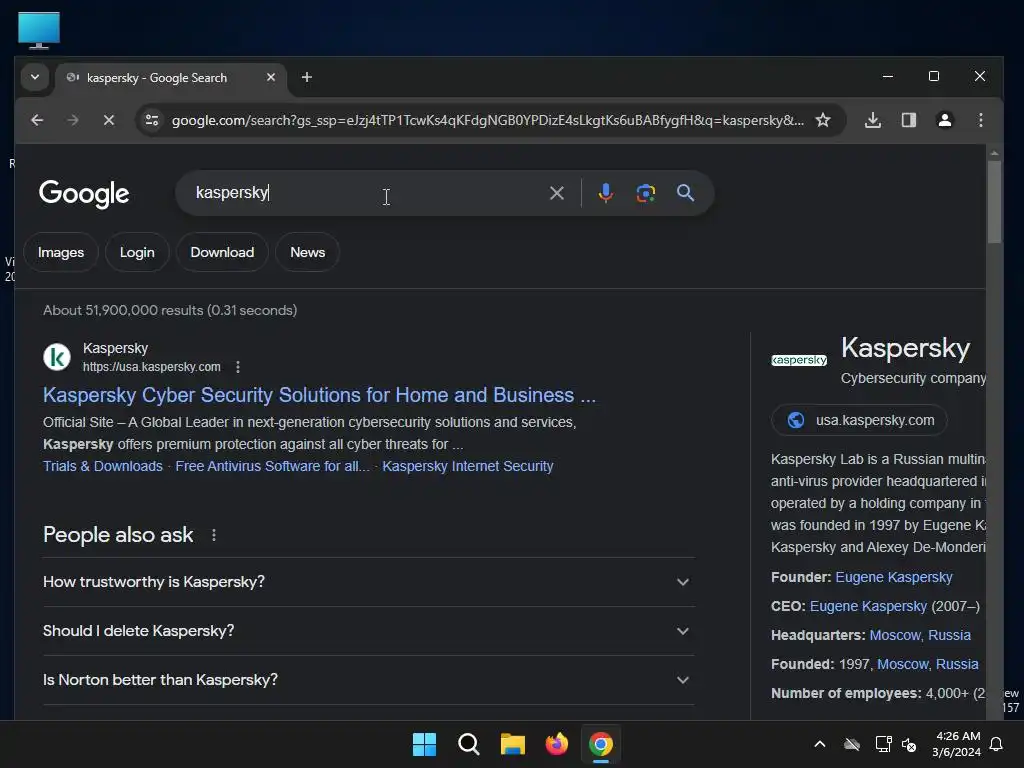Open People also ask options menu
The width and height of the screenshot is (1024, 768).
click(214, 536)
